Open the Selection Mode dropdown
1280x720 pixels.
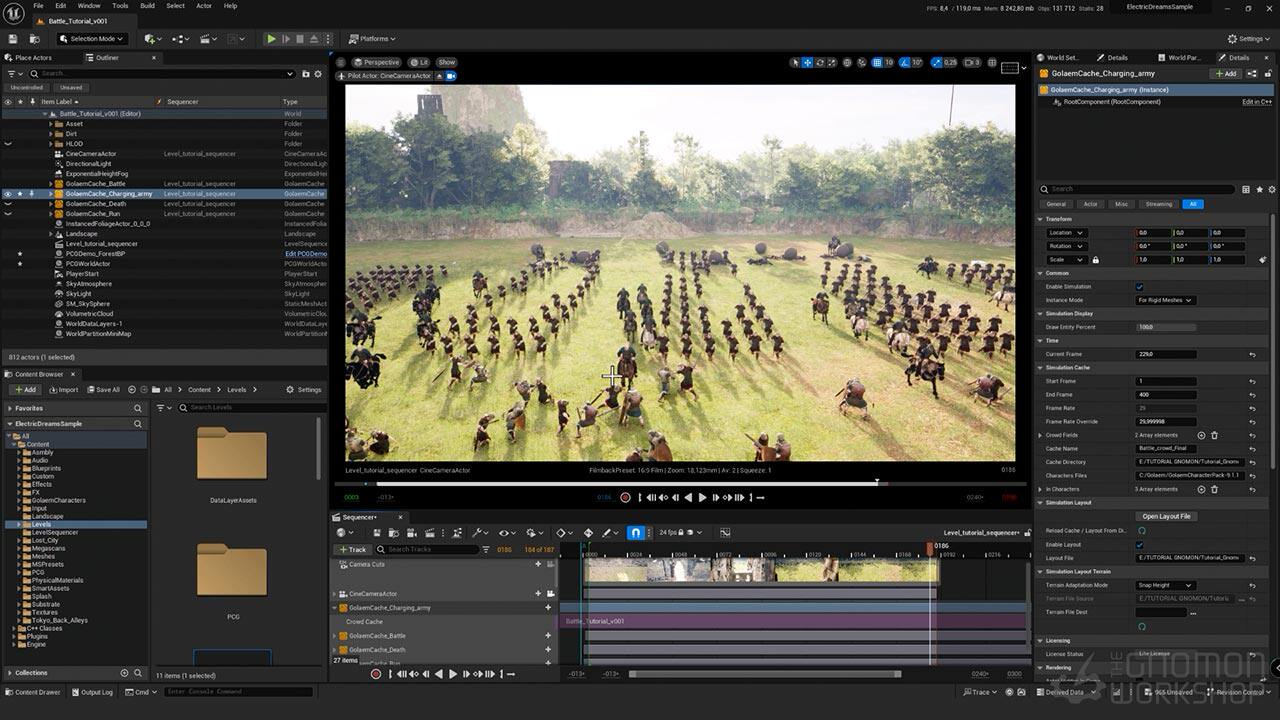coord(91,39)
